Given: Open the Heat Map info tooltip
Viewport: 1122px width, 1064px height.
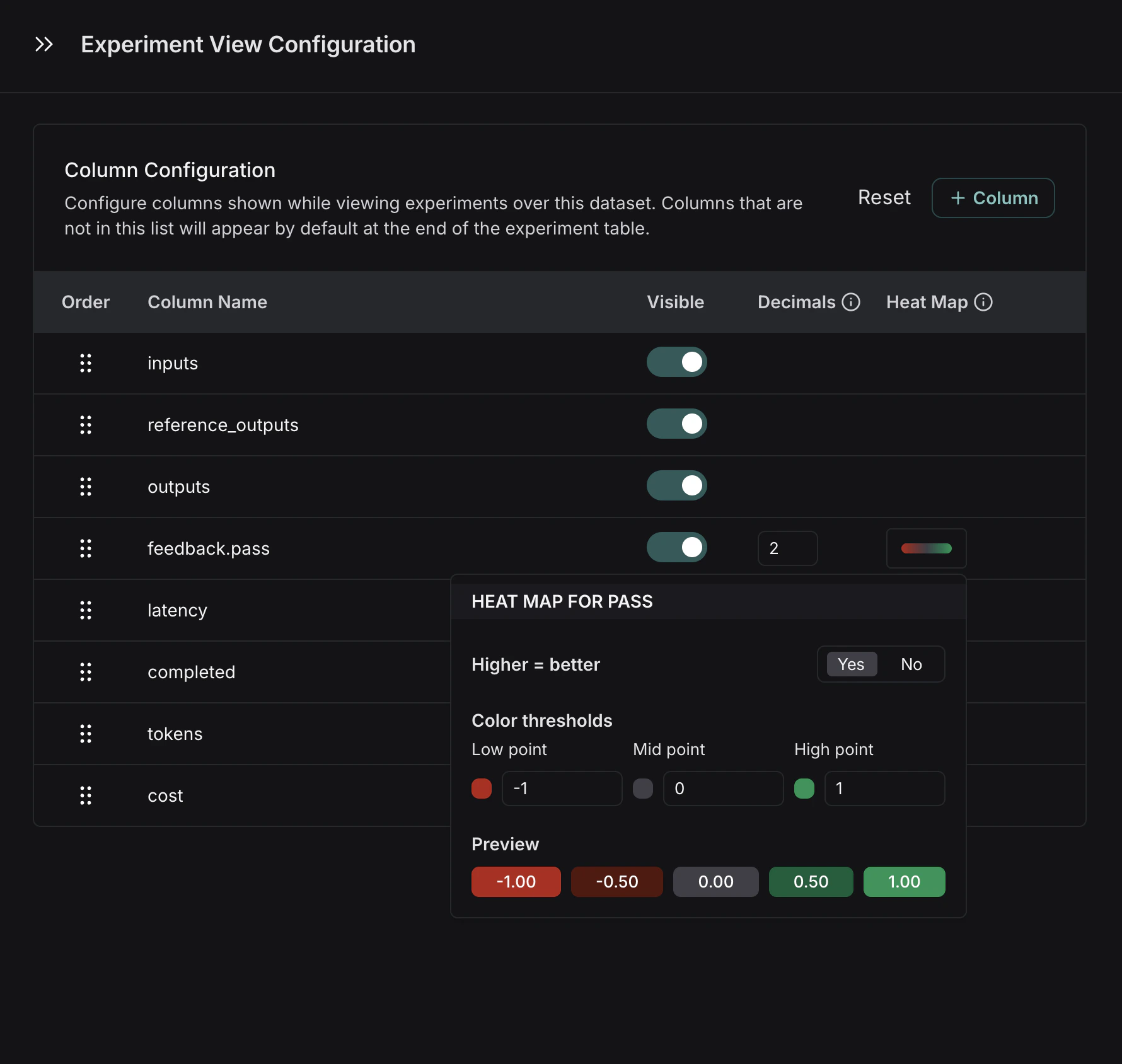Looking at the screenshot, I should (983, 302).
